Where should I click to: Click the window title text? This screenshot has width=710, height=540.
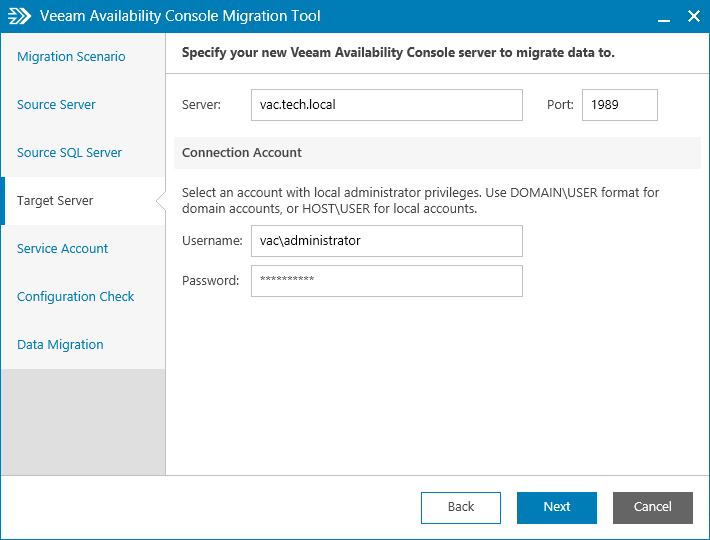[x=180, y=16]
